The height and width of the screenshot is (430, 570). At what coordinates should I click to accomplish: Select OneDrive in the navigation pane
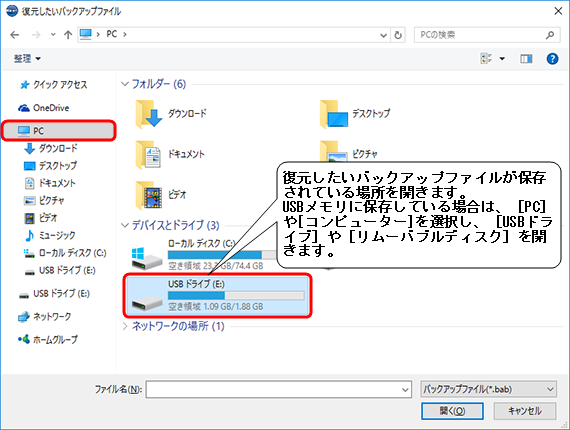pos(44,108)
